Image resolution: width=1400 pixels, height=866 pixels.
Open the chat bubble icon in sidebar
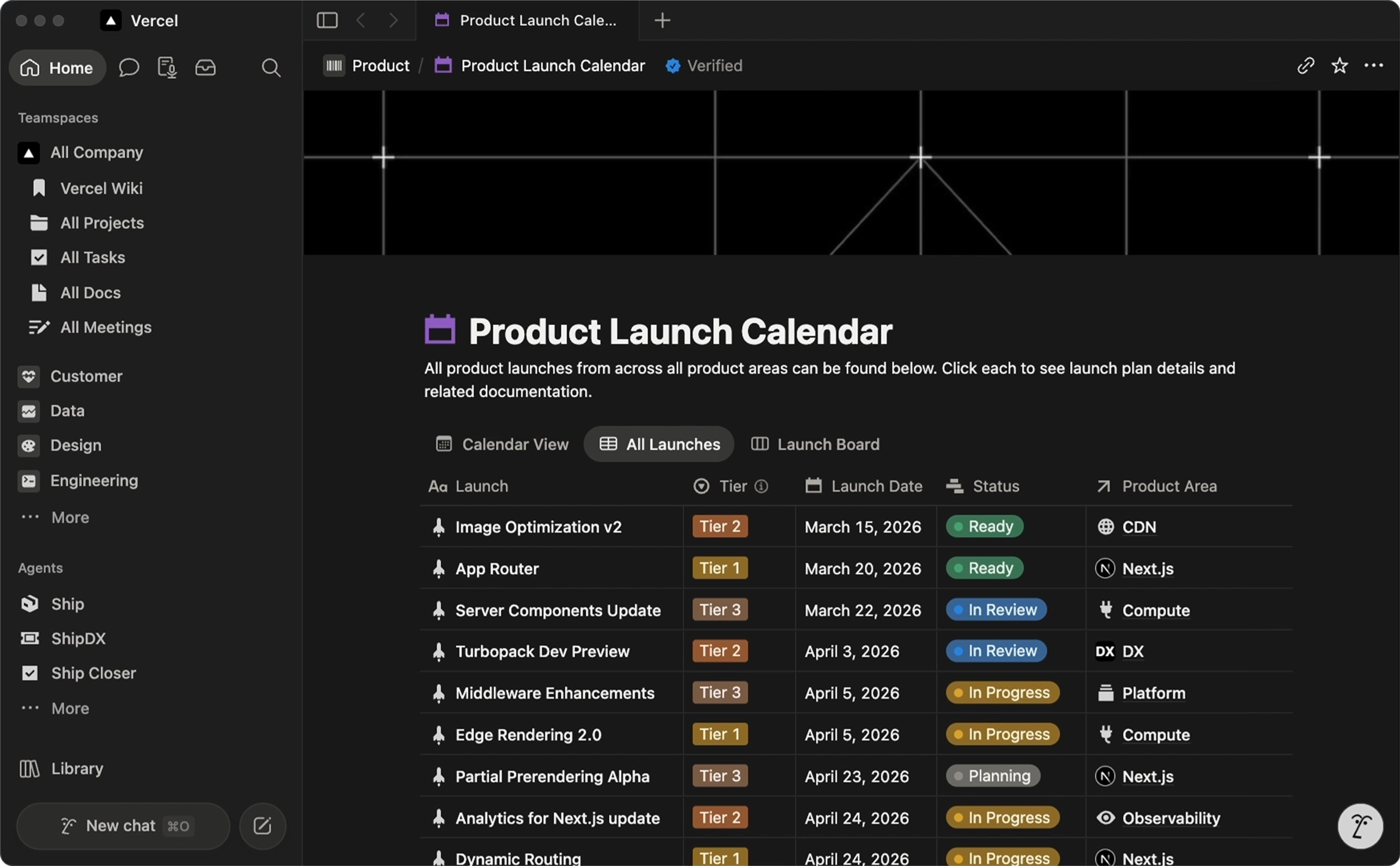[129, 67]
